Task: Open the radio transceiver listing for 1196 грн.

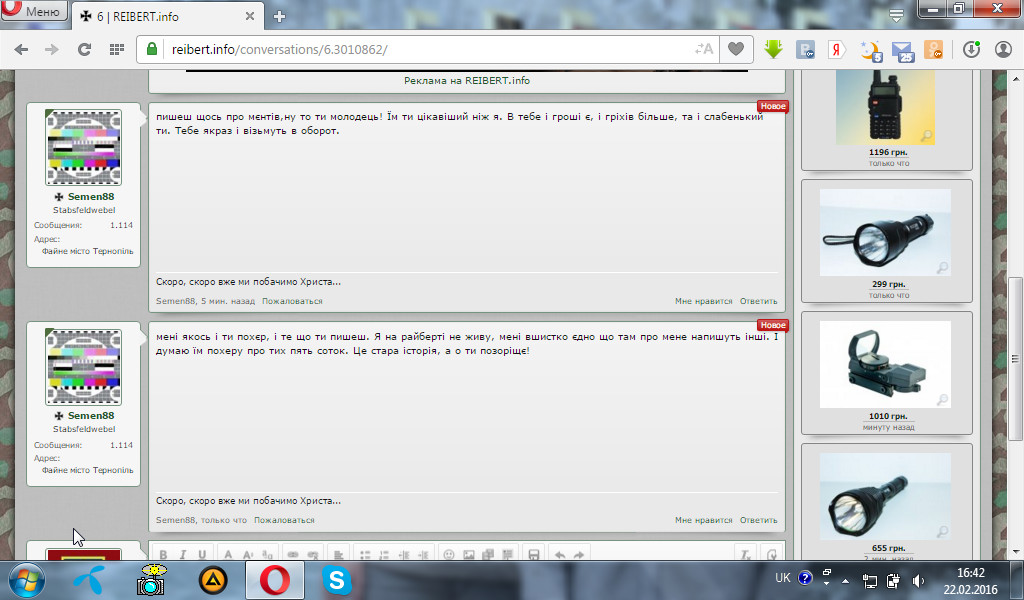Action: coord(886,108)
